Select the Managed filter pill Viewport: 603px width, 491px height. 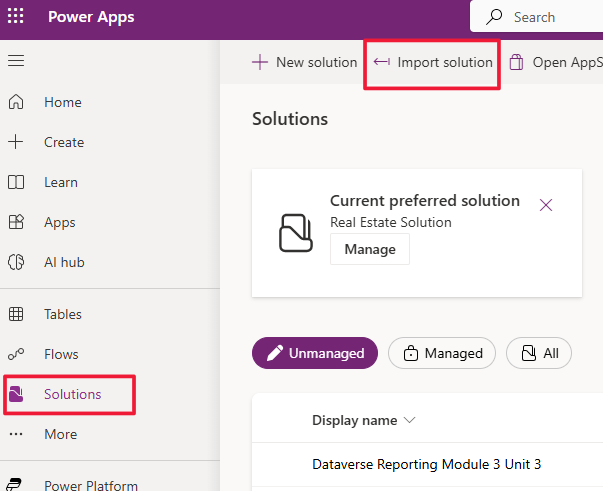[x=442, y=353]
